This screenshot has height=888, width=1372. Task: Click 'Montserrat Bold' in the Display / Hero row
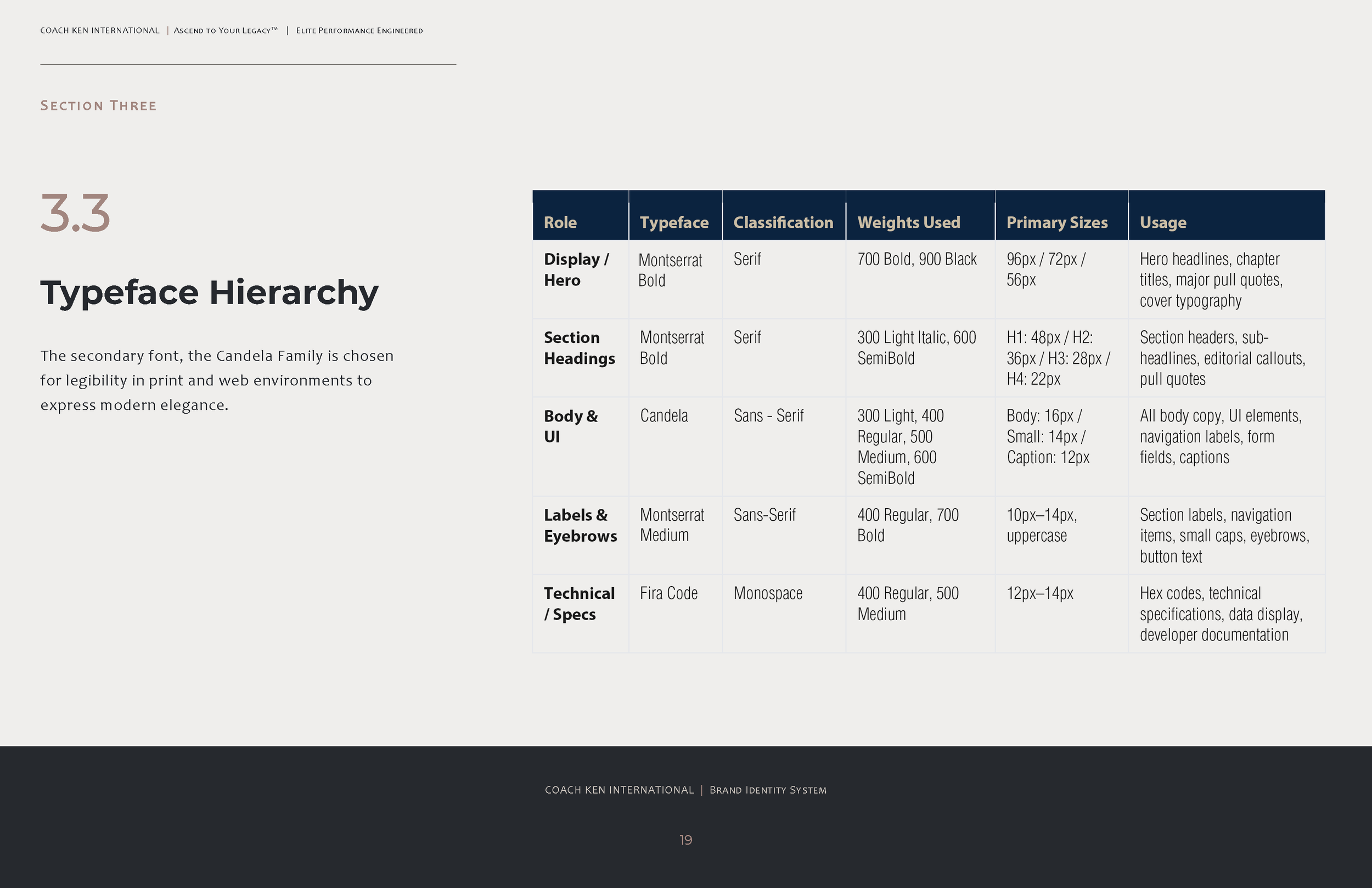[x=670, y=270]
